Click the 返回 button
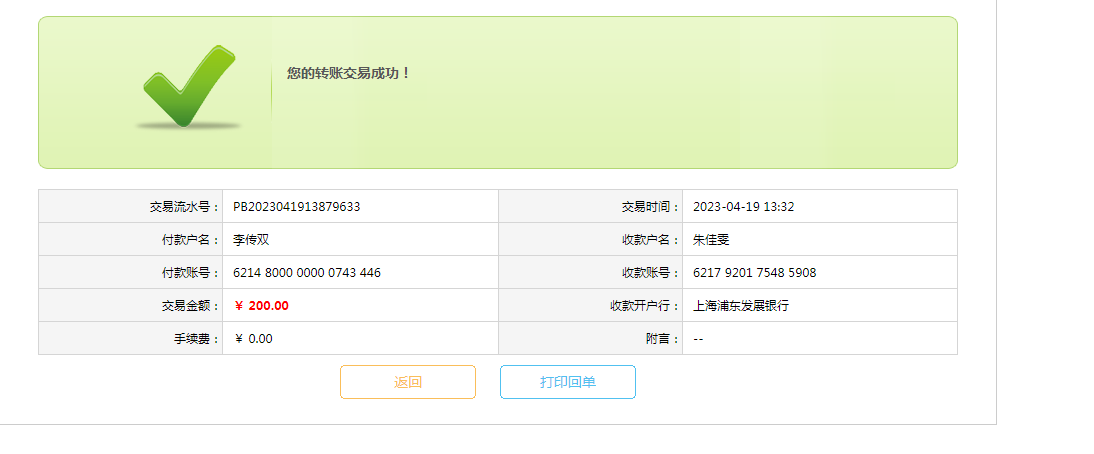The image size is (1094, 454). (408, 382)
